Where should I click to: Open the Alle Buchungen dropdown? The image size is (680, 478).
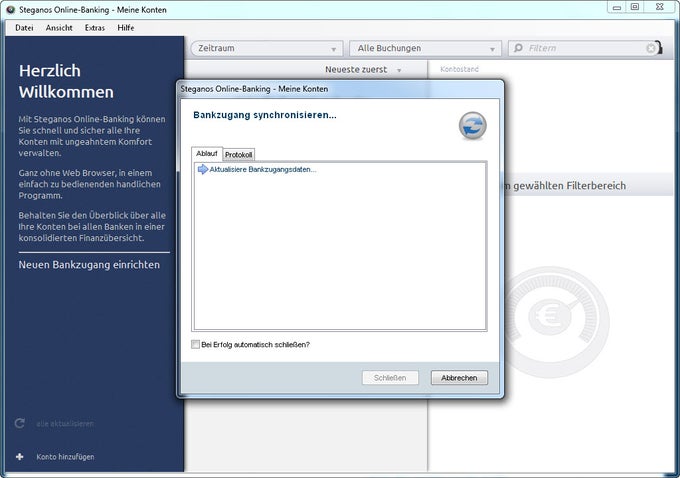pos(425,48)
